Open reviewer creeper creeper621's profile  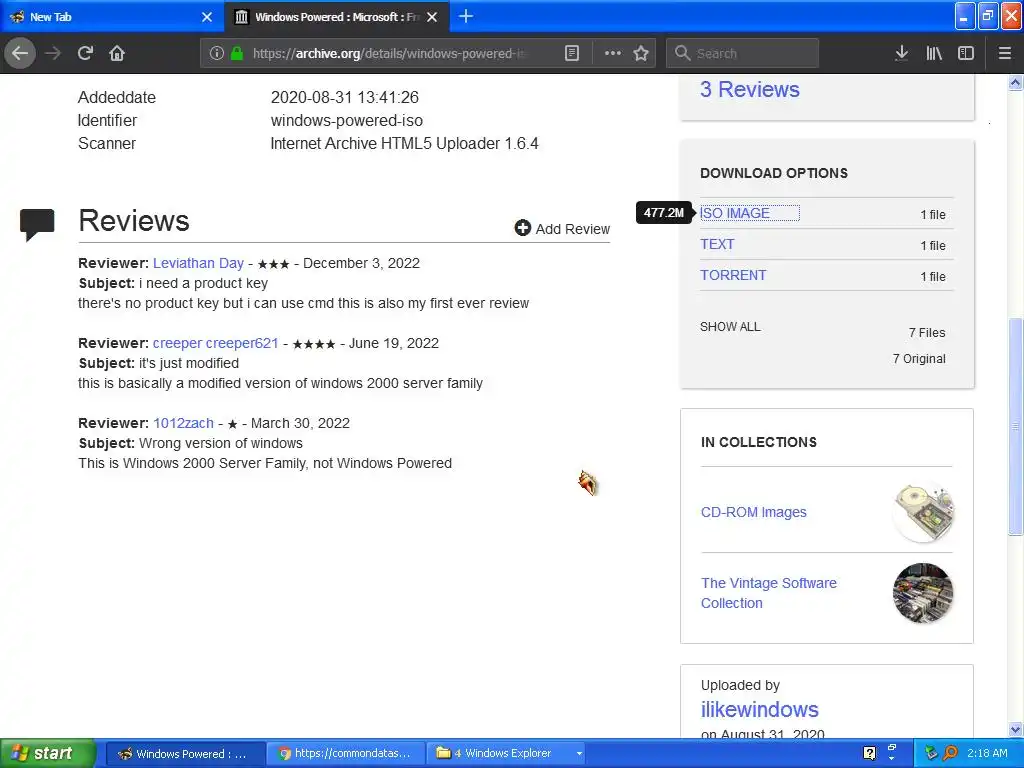216,343
